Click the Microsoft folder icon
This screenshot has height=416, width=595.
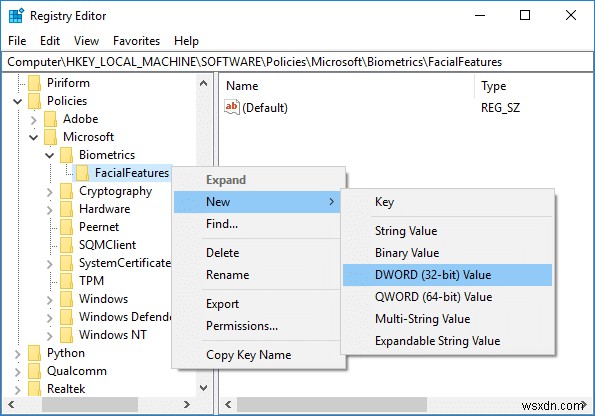[50, 137]
